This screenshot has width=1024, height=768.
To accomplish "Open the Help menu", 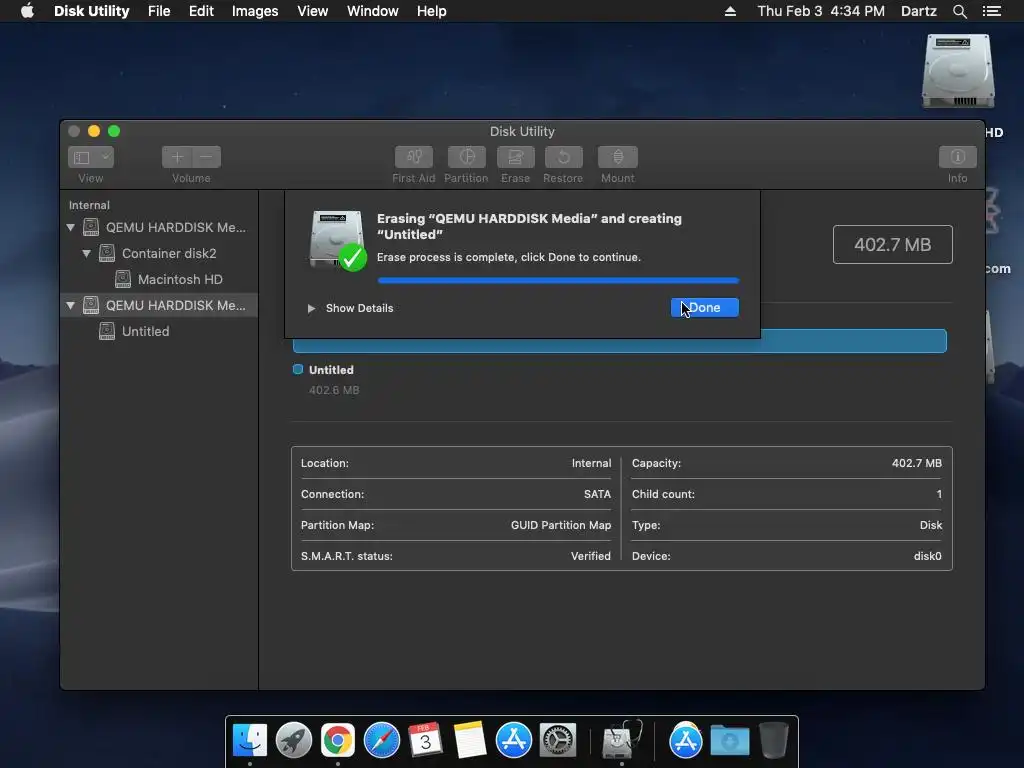I will point(432,11).
